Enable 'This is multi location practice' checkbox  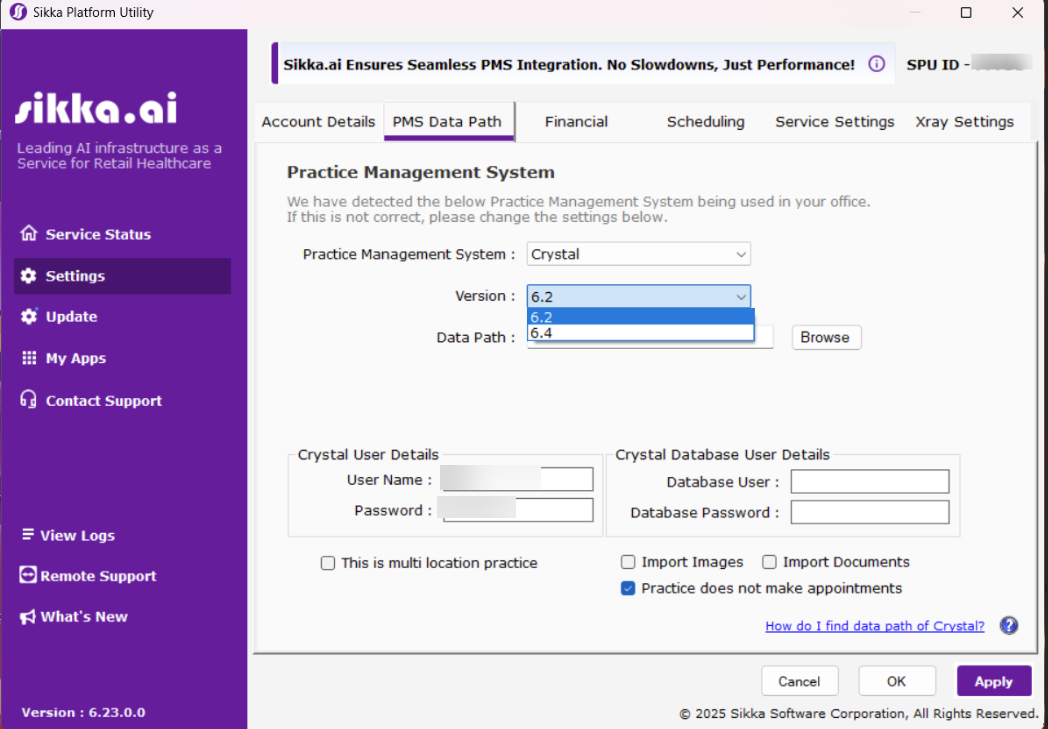click(328, 563)
